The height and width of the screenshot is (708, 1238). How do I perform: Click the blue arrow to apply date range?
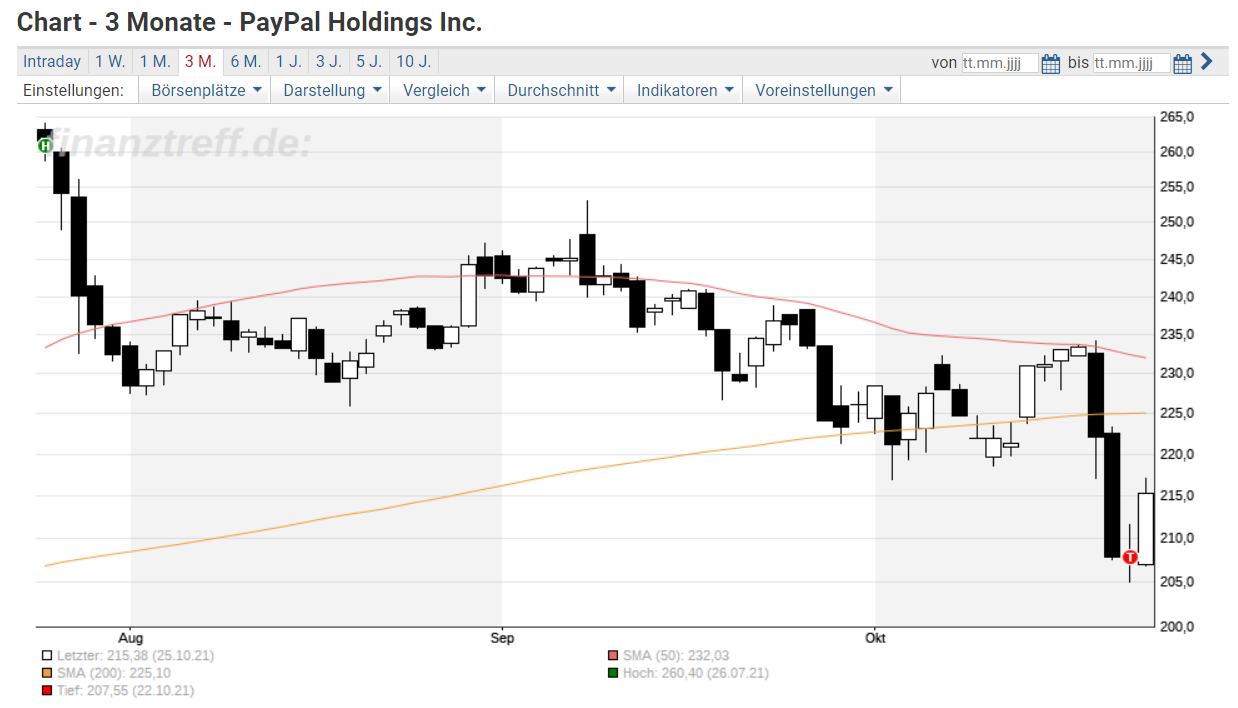click(x=1206, y=62)
